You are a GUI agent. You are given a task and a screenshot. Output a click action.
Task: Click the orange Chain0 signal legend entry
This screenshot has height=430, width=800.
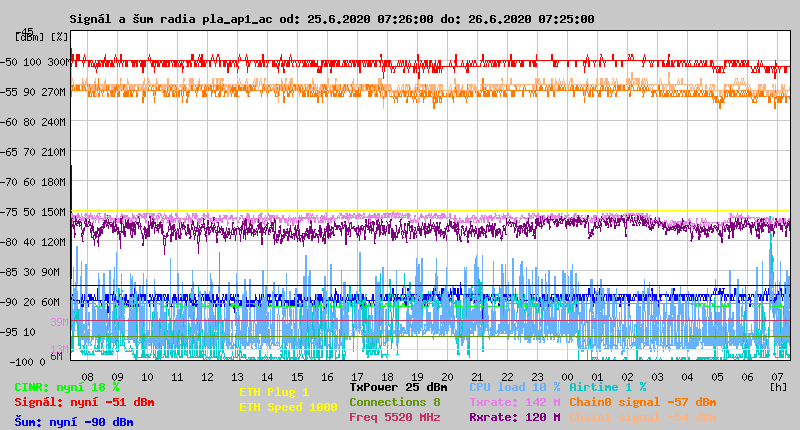(642, 401)
